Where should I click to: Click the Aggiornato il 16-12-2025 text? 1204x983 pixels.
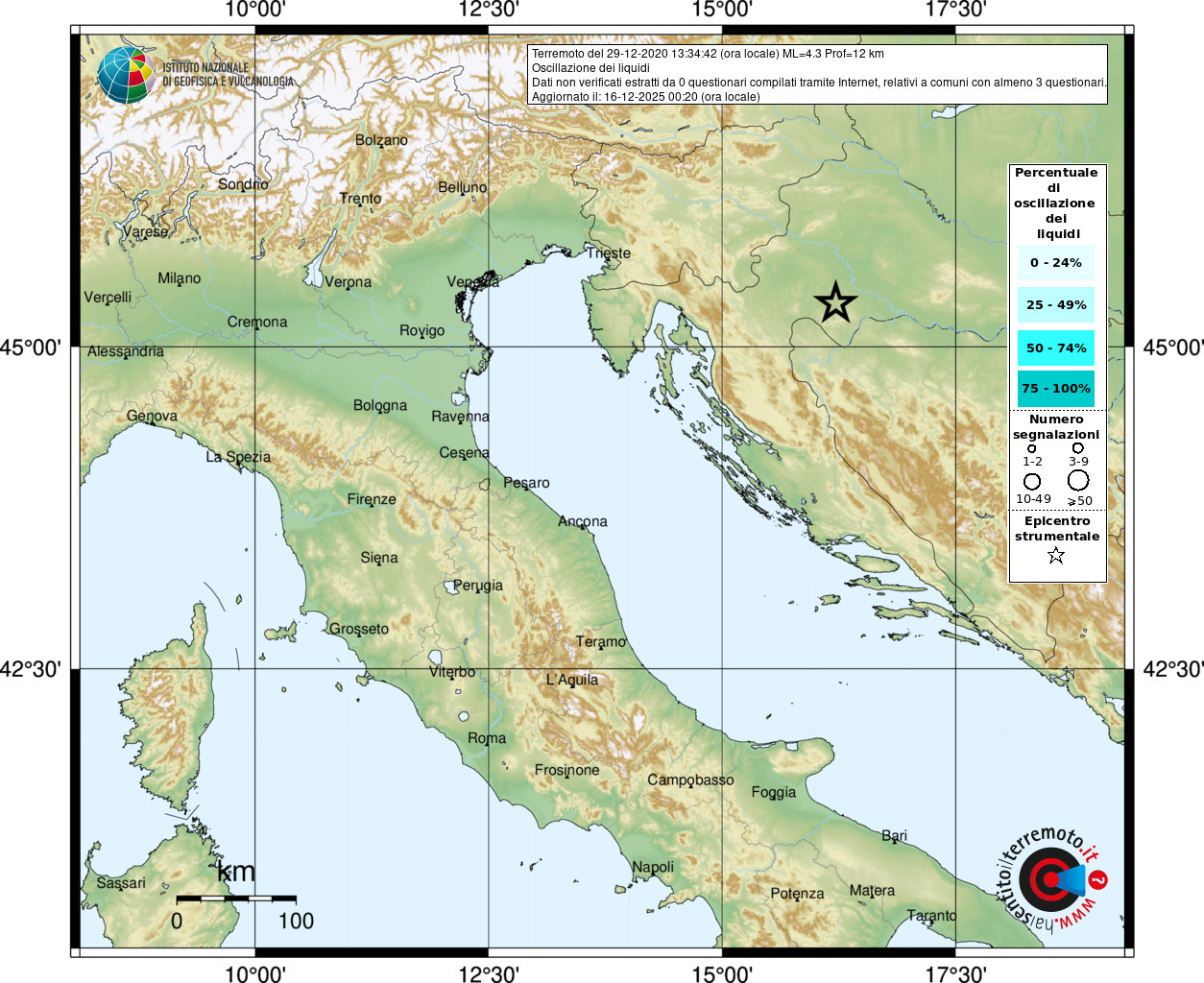click(x=646, y=97)
